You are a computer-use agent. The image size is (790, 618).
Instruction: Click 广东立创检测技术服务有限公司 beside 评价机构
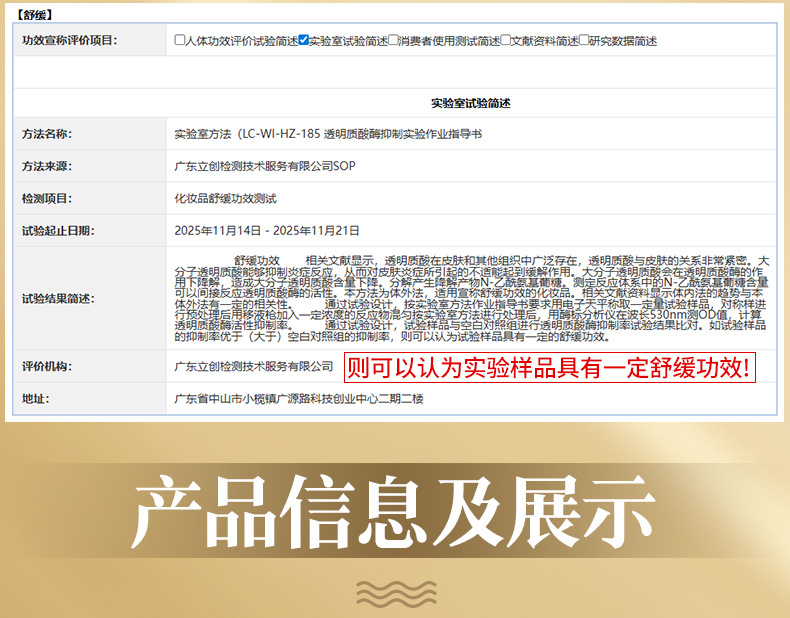click(x=254, y=366)
